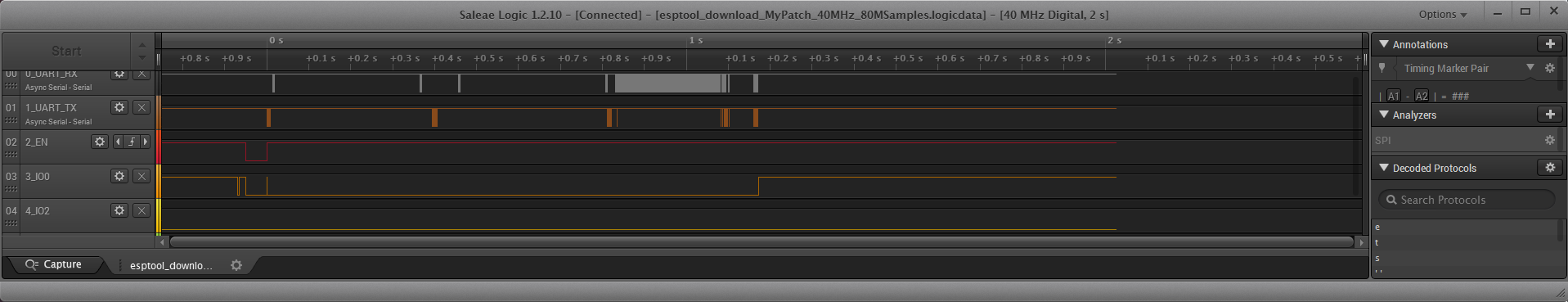
Task: Select 1_UART_TX channel label
Action: point(51,107)
